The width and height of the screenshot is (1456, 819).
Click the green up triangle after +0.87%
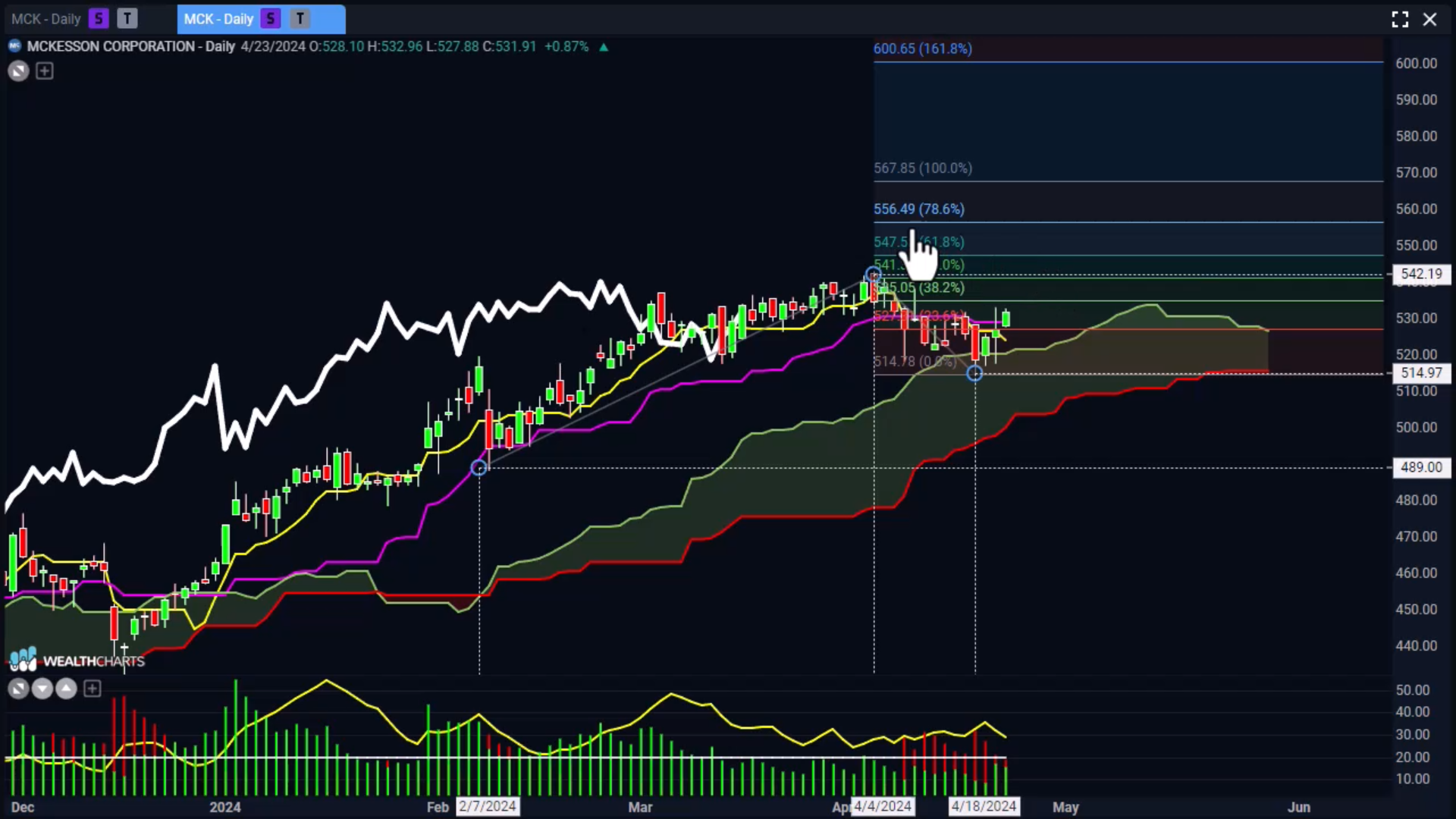pos(604,47)
